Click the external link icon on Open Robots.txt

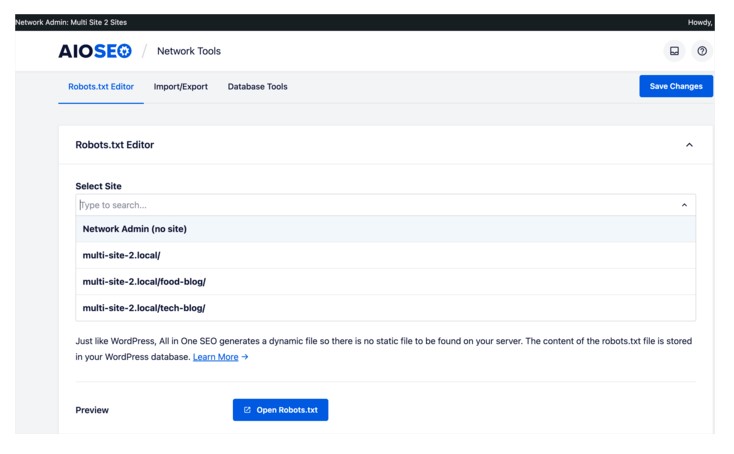click(247, 410)
